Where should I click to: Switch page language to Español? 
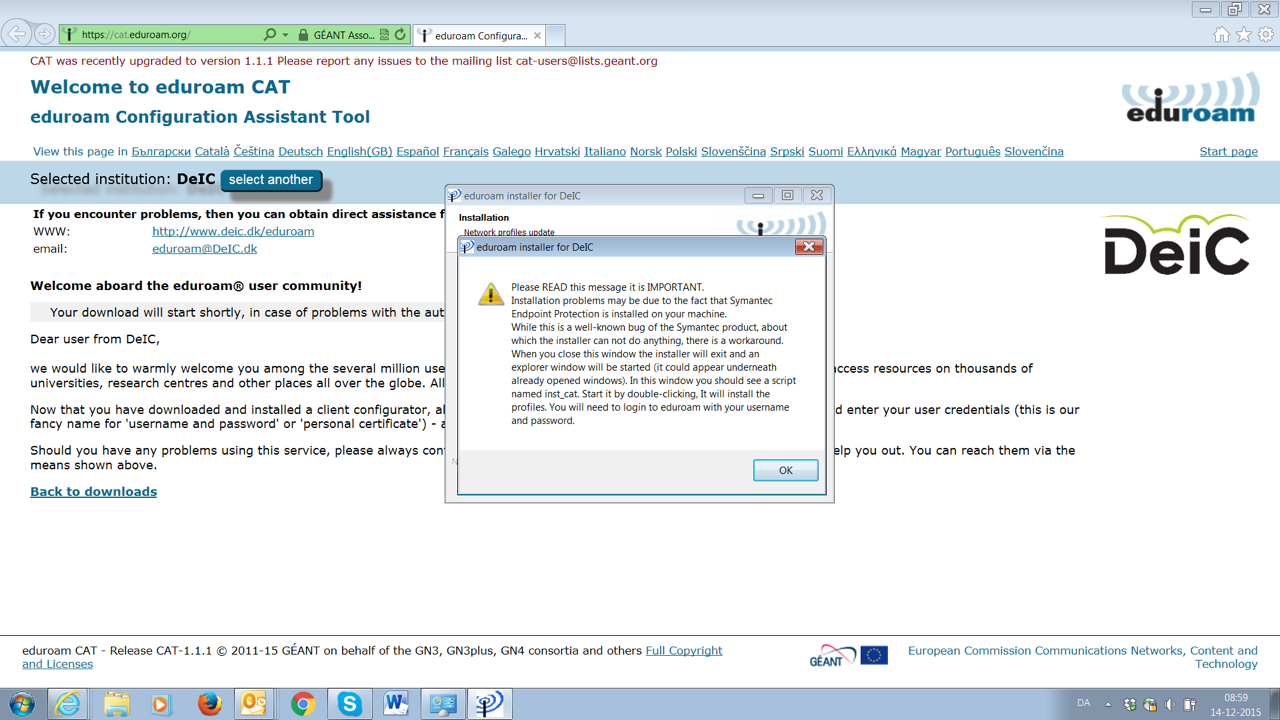point(417,152)
